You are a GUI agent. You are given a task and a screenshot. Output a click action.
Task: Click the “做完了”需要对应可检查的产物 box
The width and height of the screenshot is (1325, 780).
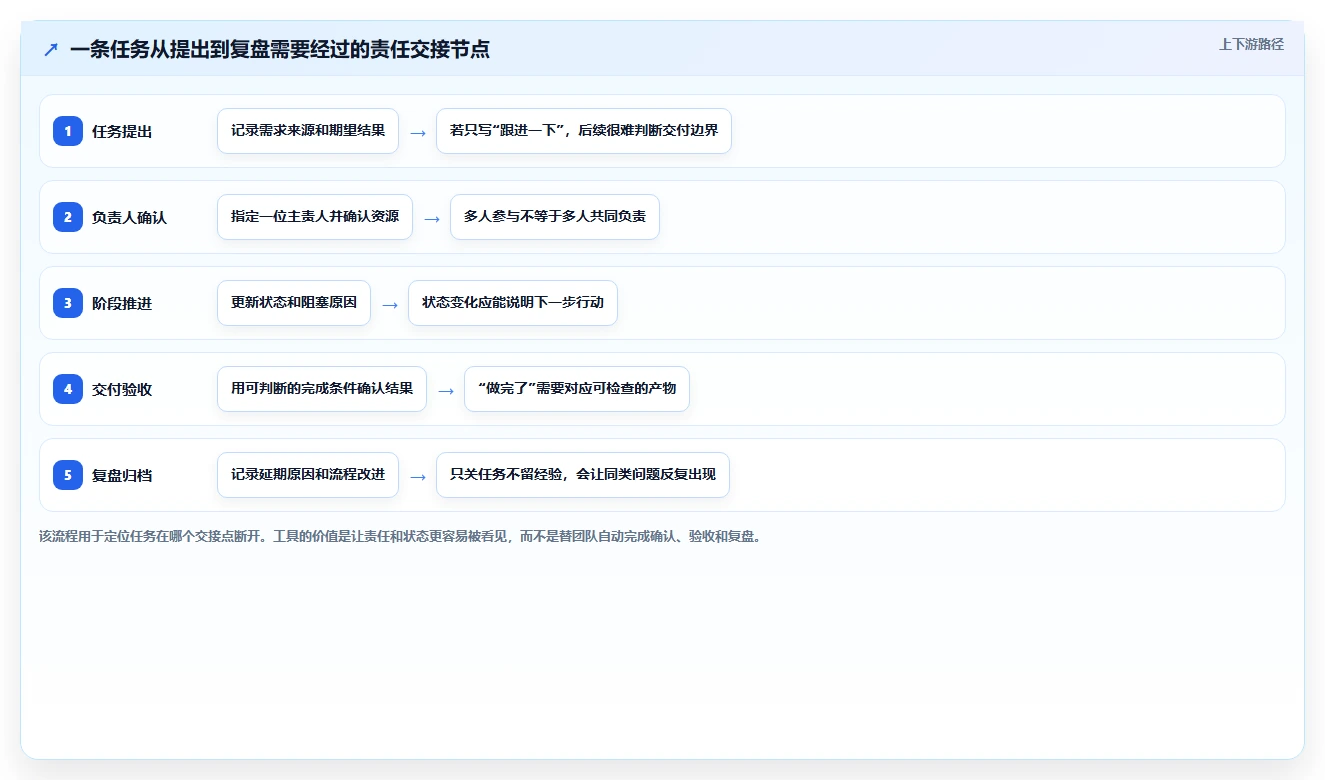pos(577,389)
